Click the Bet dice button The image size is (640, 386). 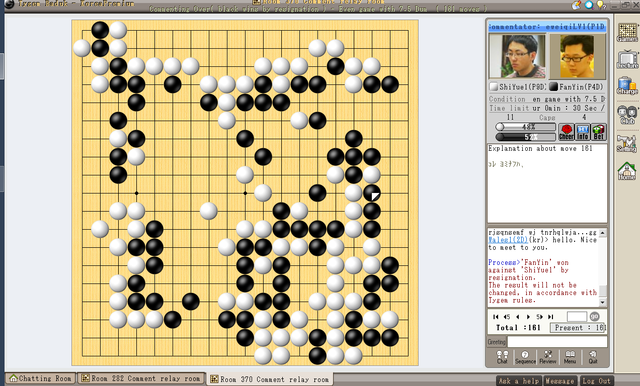pos(598,132)
